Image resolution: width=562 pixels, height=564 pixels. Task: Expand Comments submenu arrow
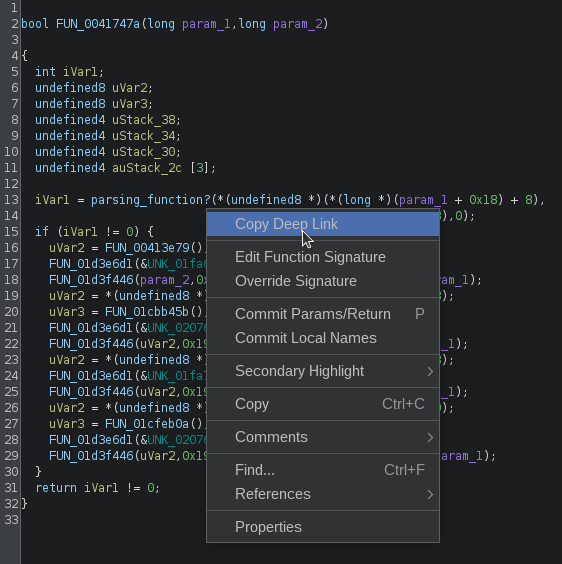click(x=430, y=437)
